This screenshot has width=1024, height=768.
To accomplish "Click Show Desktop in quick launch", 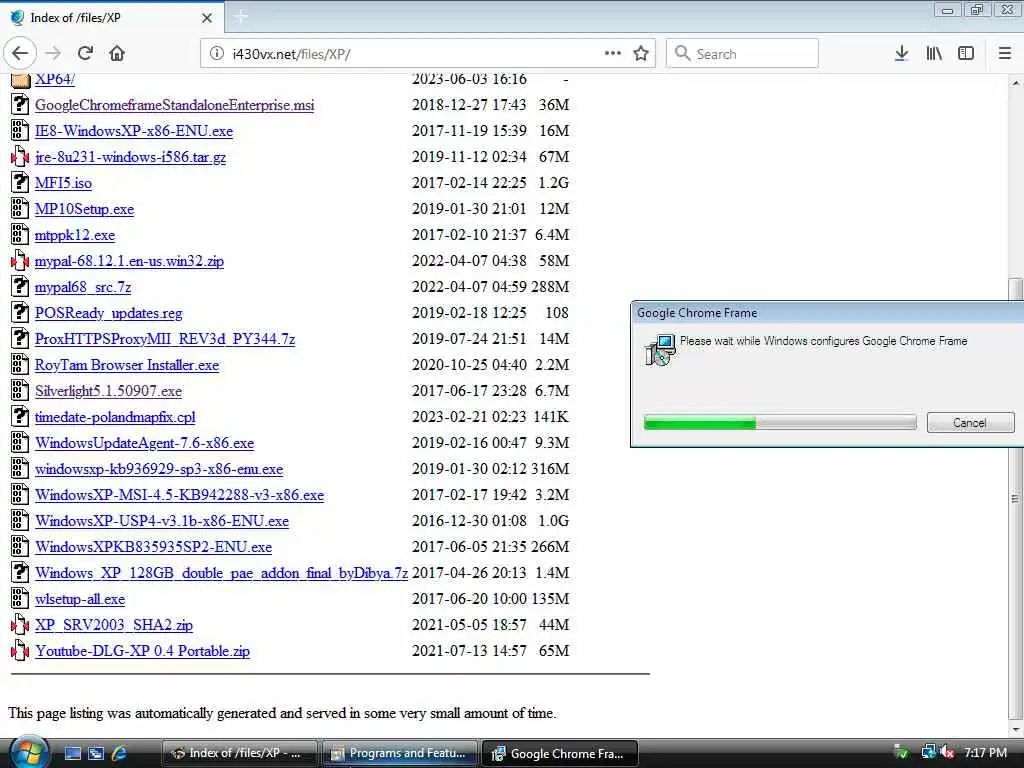I will pyautogui.click(x=73, y=753).
